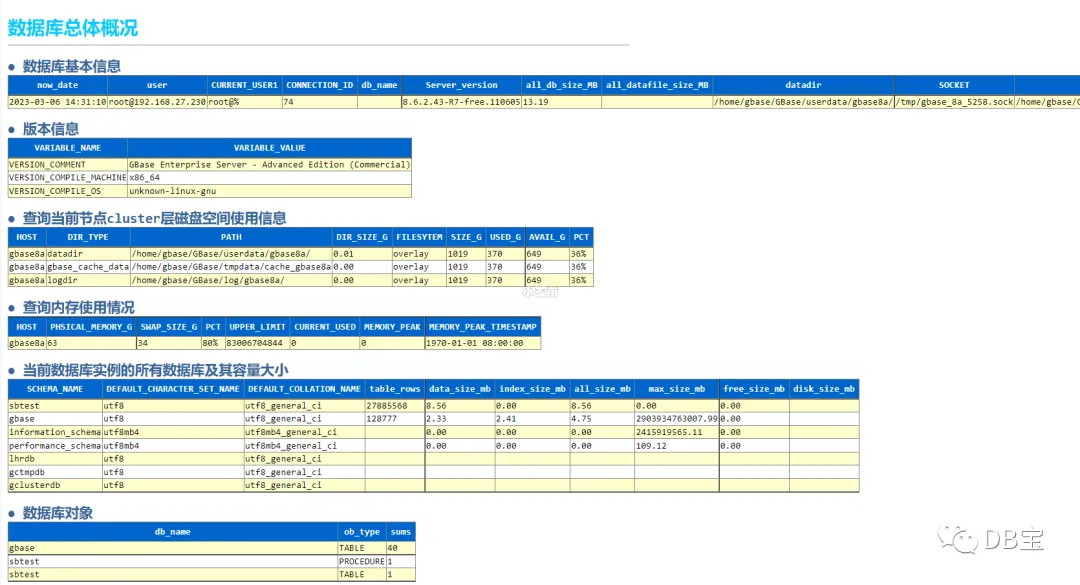Select the /tmp/gbase_8a_5258.sock socket cell

click(954, 102)
